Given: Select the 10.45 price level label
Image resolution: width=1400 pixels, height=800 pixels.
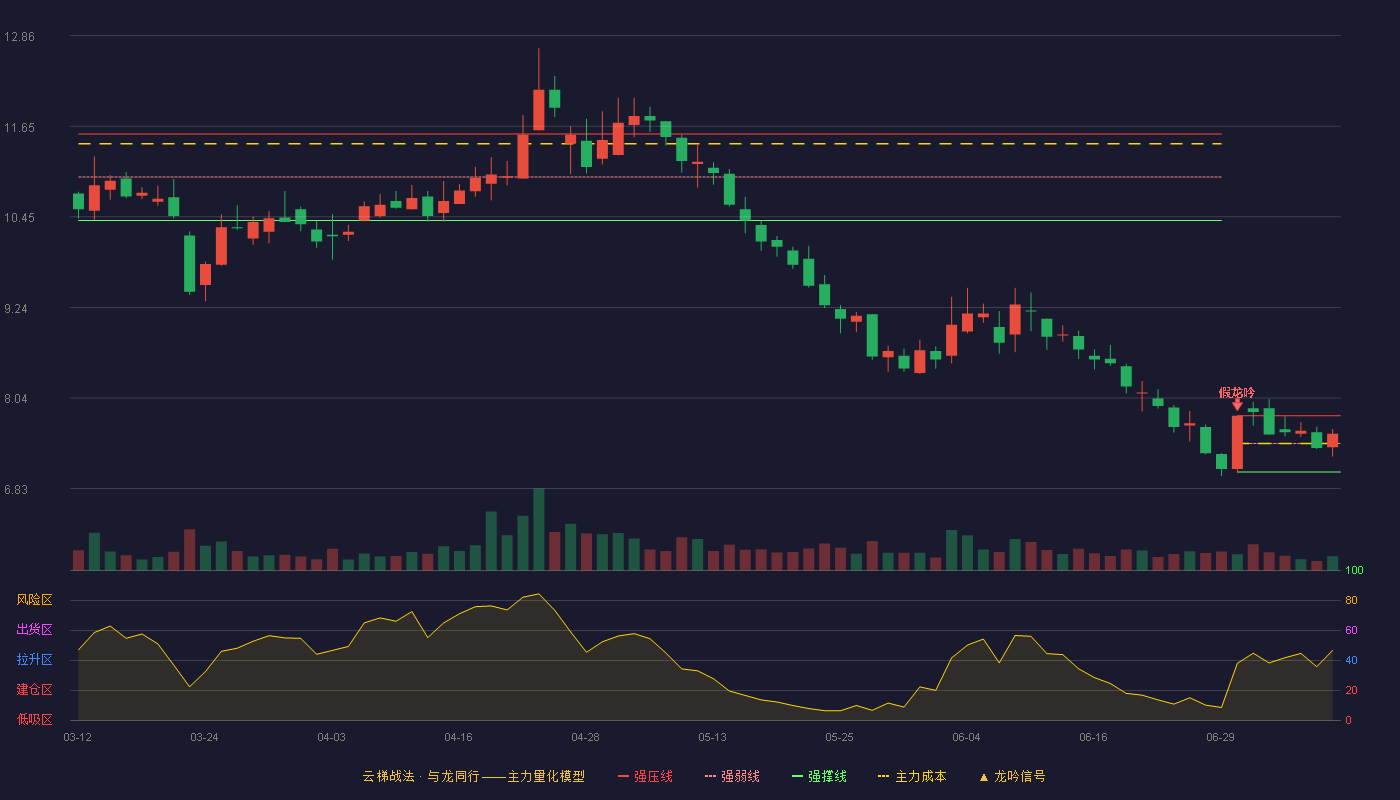Looking at the screenshot, I should (x=19, y=218).
